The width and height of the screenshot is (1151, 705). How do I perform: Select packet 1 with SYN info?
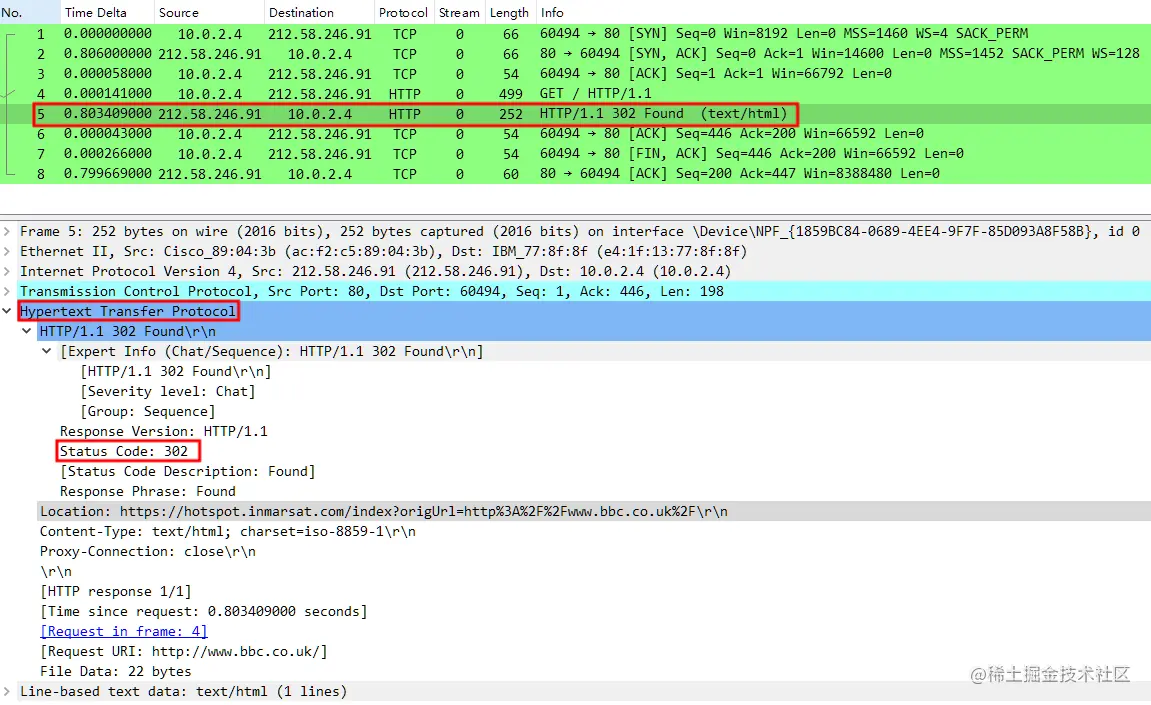coord(576,34)
